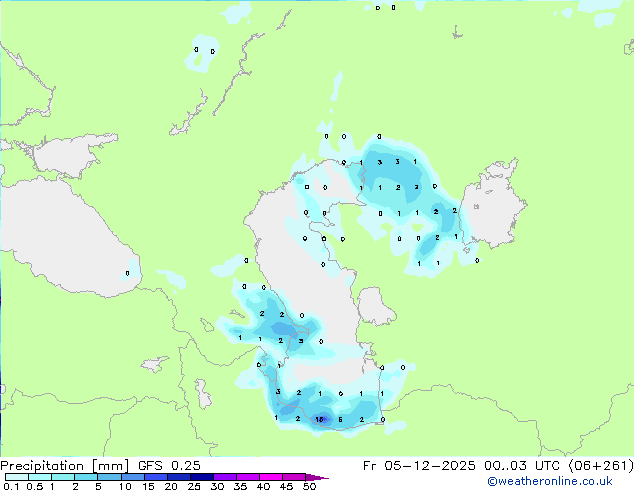Screen dimensions: 634x490
Task: Click the 0.5–1 mm legend color swatch
Action: click(x=40, y=477)
